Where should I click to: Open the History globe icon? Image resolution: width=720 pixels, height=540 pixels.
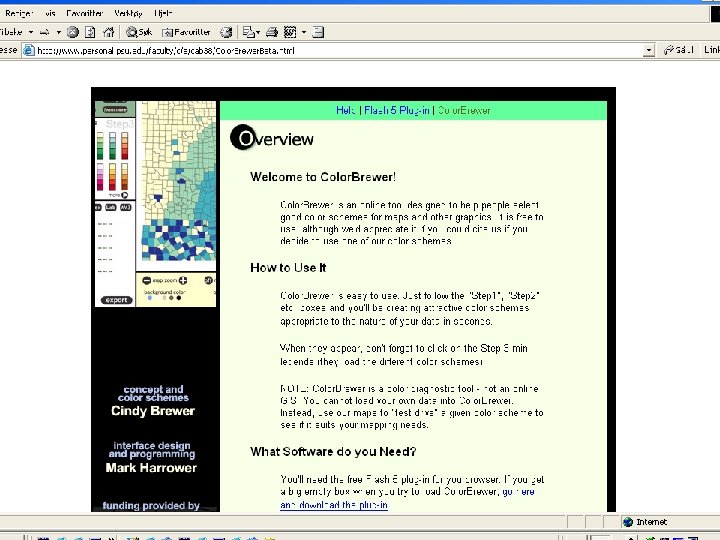[226, 32]
